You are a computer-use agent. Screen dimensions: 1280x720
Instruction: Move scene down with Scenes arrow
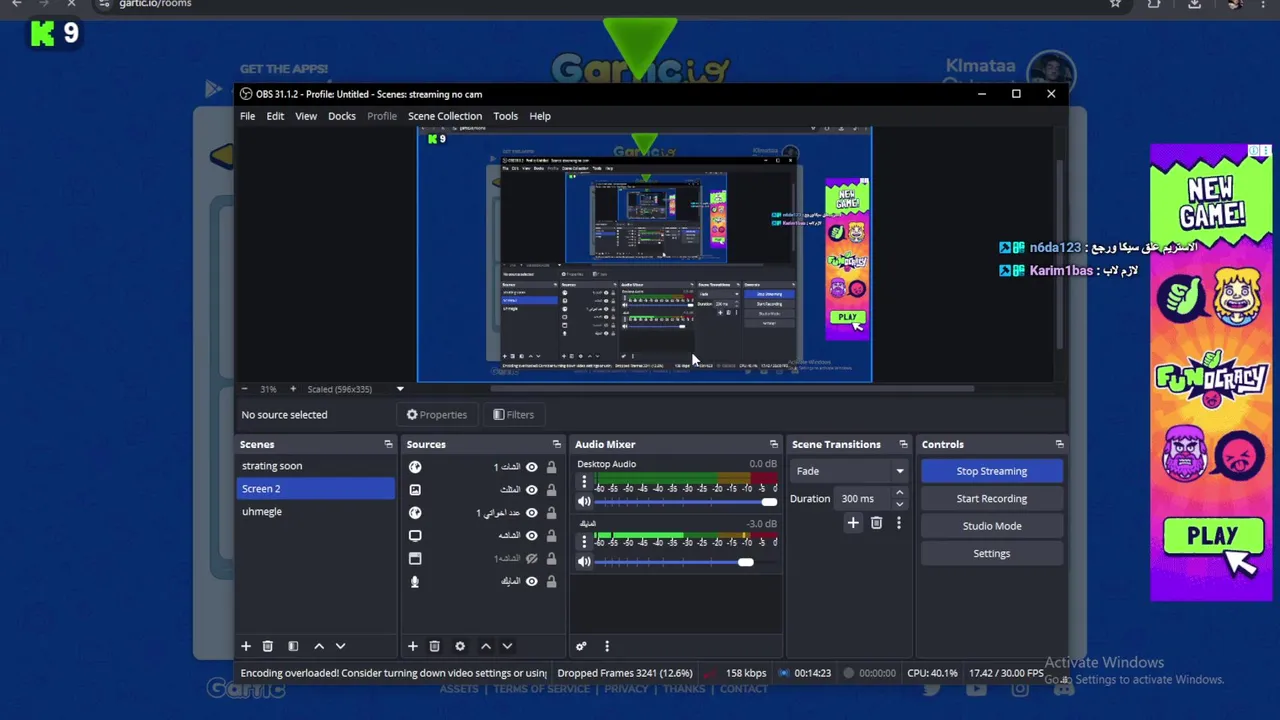(340, 646)
